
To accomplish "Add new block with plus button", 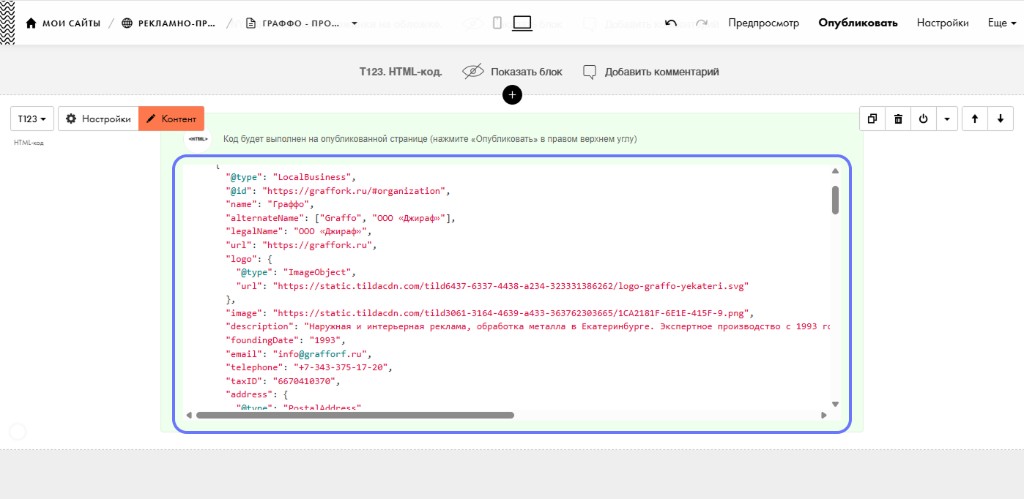I will [512, 95].
